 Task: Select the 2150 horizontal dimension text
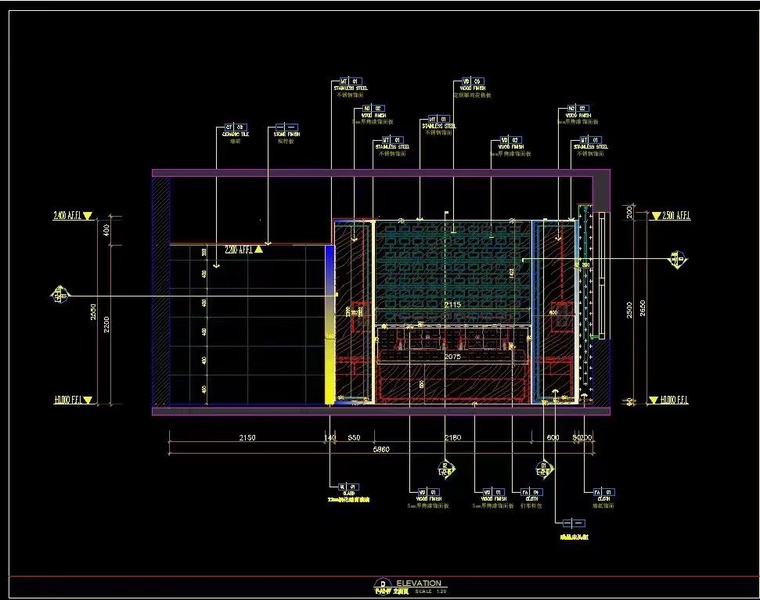point(247,438)
